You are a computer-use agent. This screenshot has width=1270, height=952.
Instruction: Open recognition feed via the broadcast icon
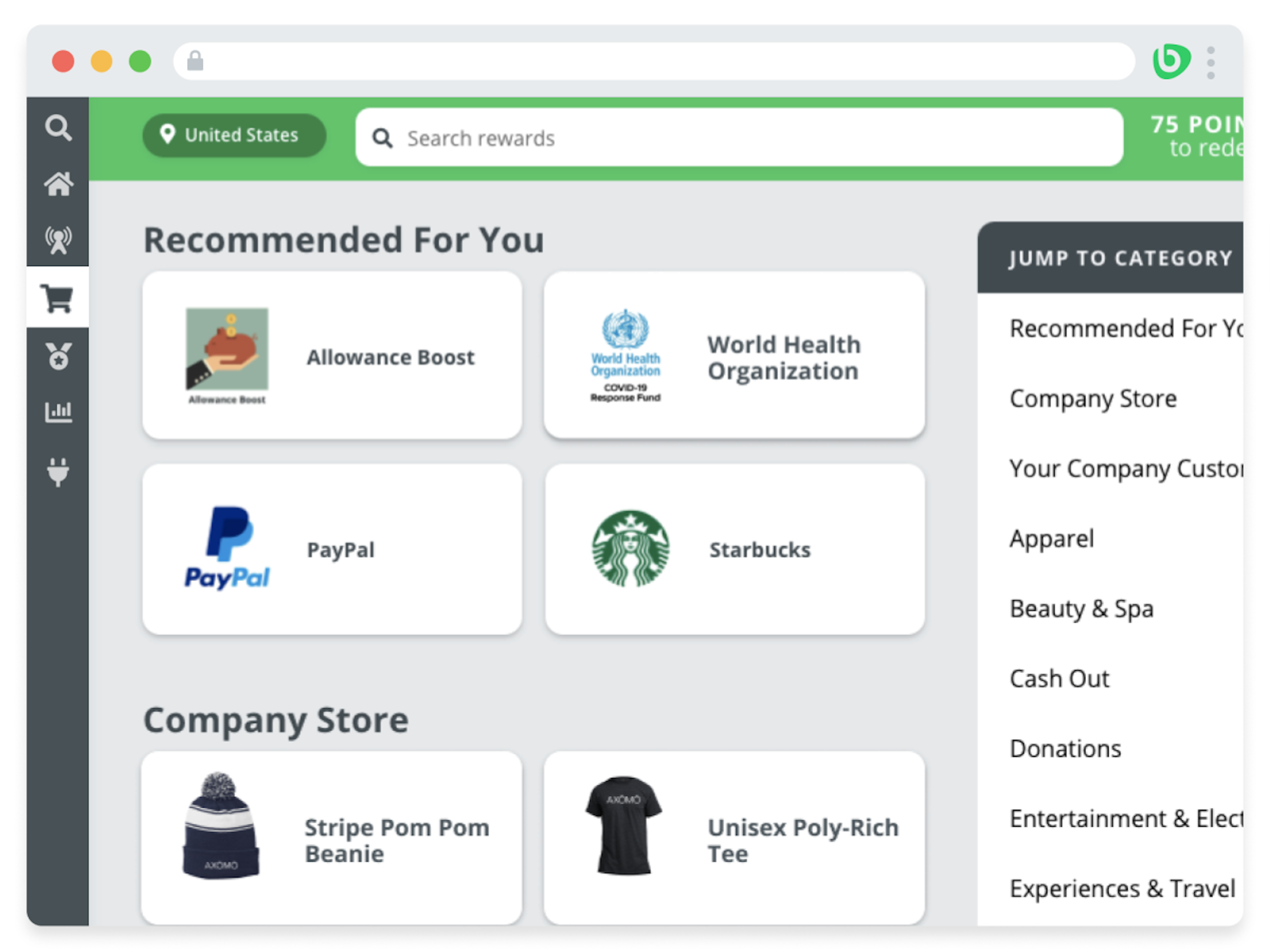(x=58, y=239)
